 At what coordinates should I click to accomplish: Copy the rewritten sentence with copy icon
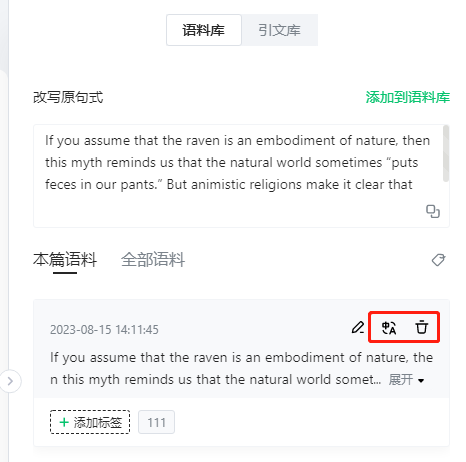pyautogui.click(x=433, y=211)
